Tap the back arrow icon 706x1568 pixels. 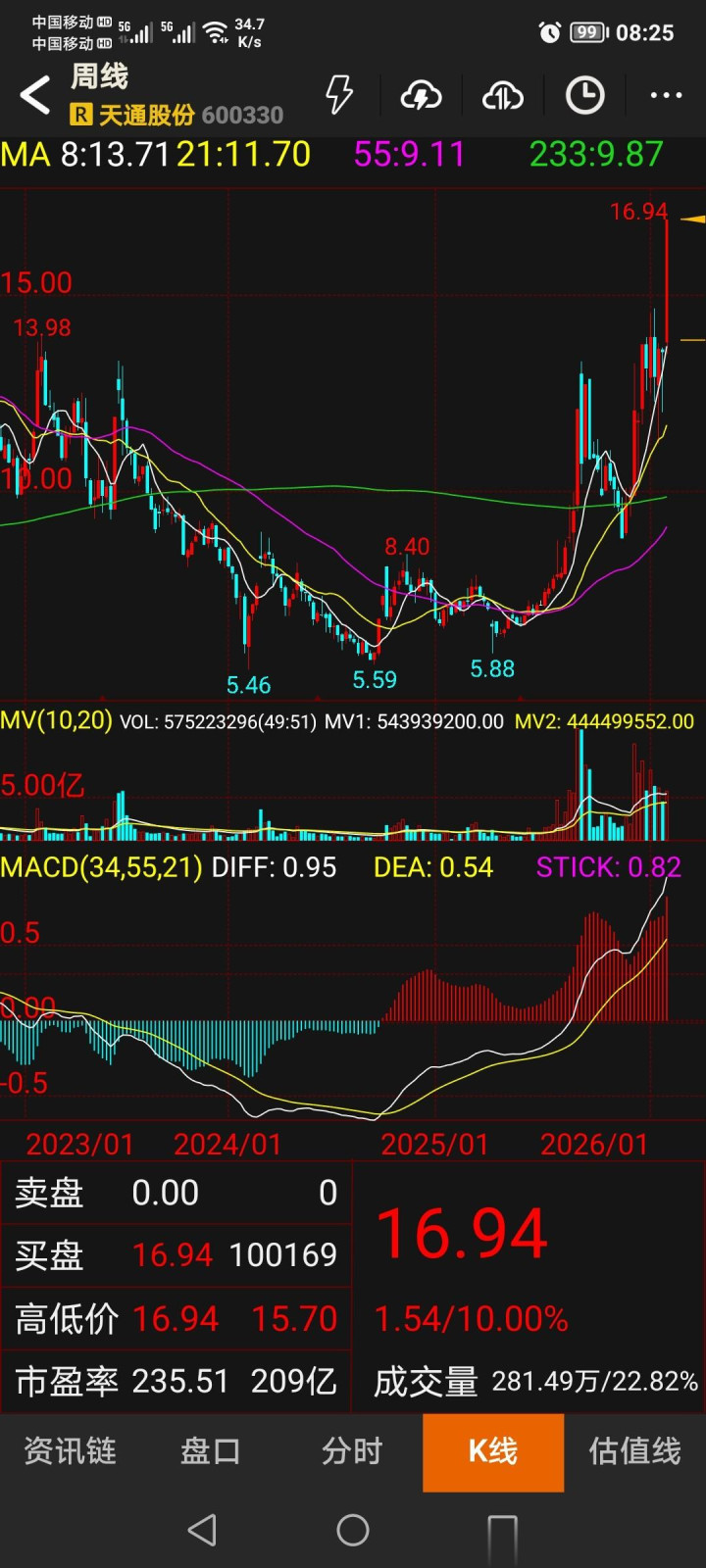[35, 96]
